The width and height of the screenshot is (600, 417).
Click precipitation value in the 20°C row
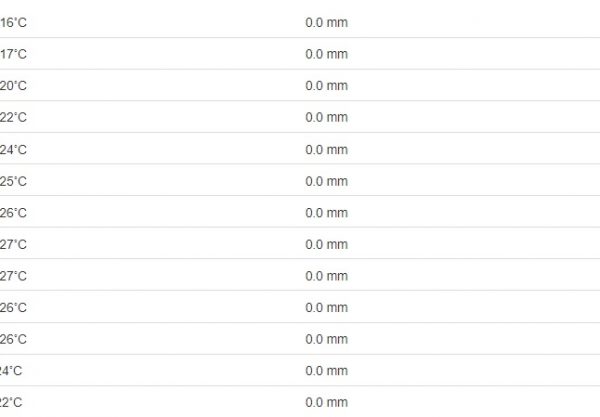(x=326, y=86)
